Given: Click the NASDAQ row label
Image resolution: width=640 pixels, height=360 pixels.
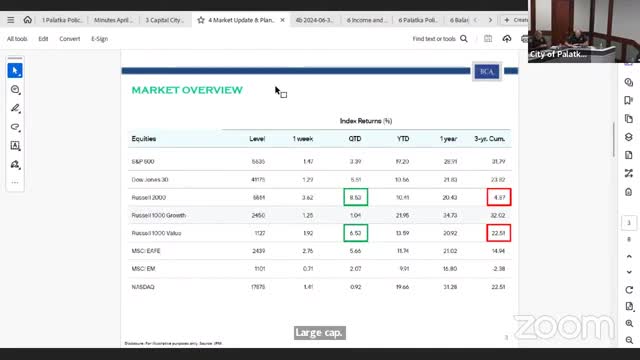Looking at the screenshot, I should click(143, 287).
